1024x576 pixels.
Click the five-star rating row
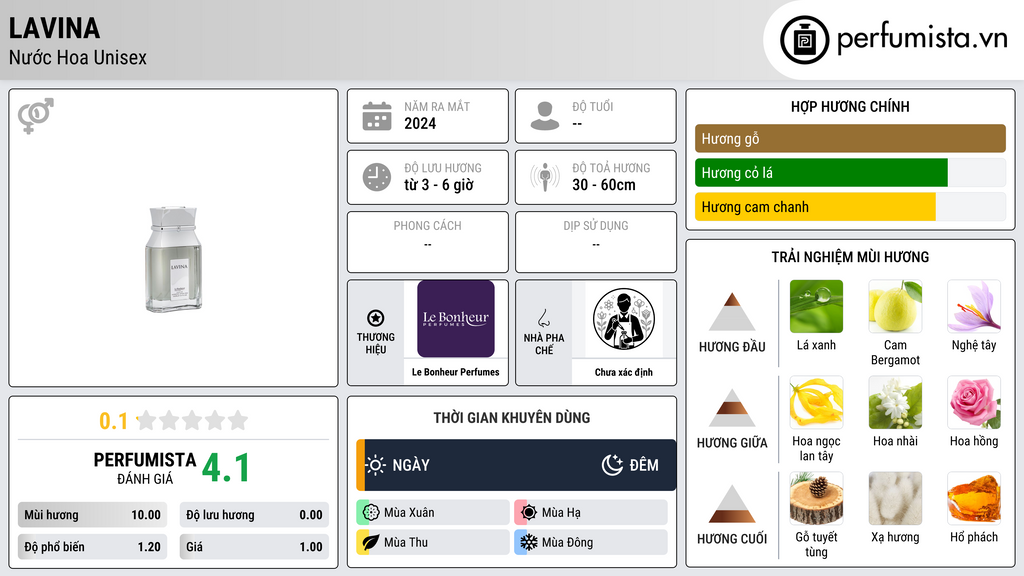pos(192,421)
